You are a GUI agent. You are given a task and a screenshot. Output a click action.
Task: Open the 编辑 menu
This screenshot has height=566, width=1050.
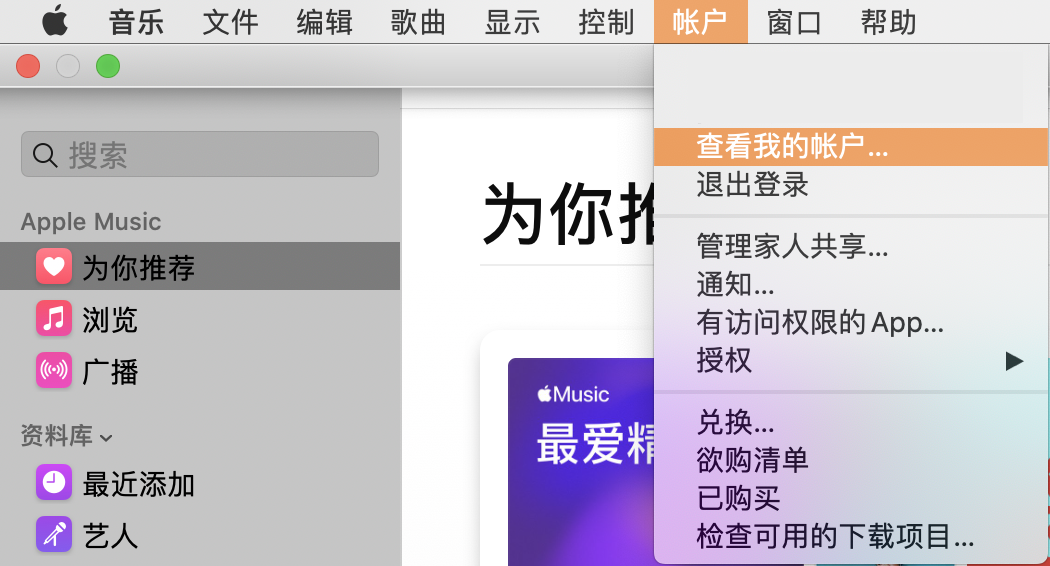(x=324, y=21)
